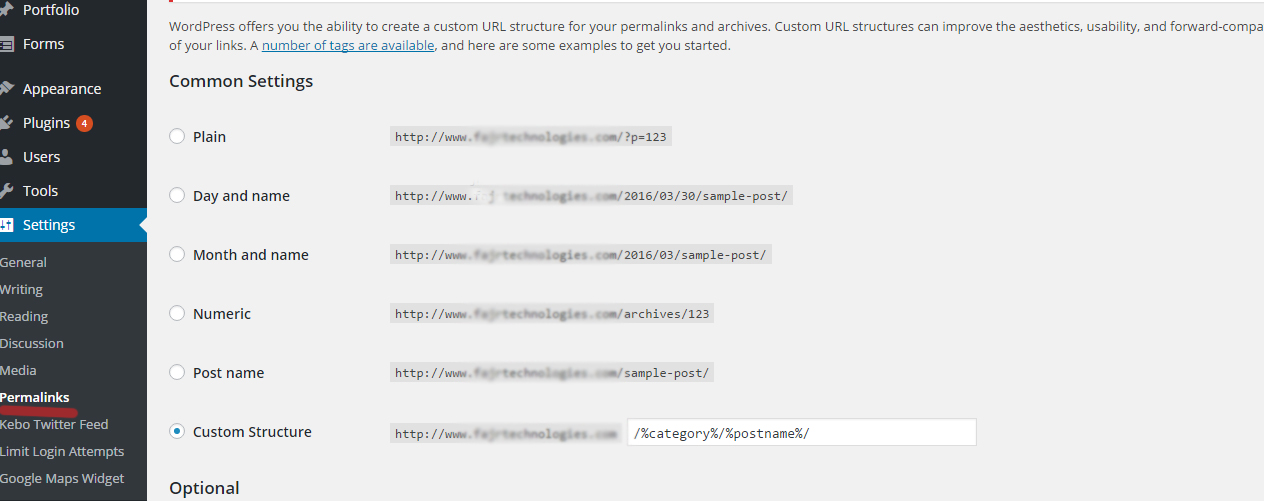
Task: Open General settings submenu item
Action: (23, 262)
